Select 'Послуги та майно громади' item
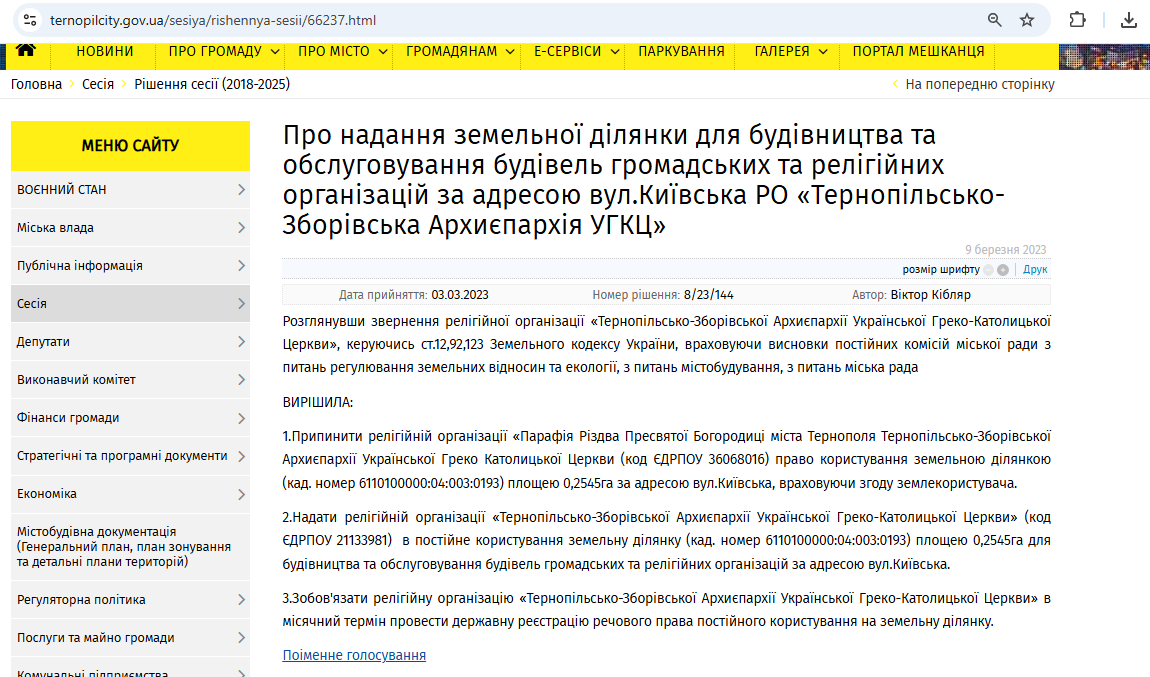1150x677 pixels. [x=131, y=638]
